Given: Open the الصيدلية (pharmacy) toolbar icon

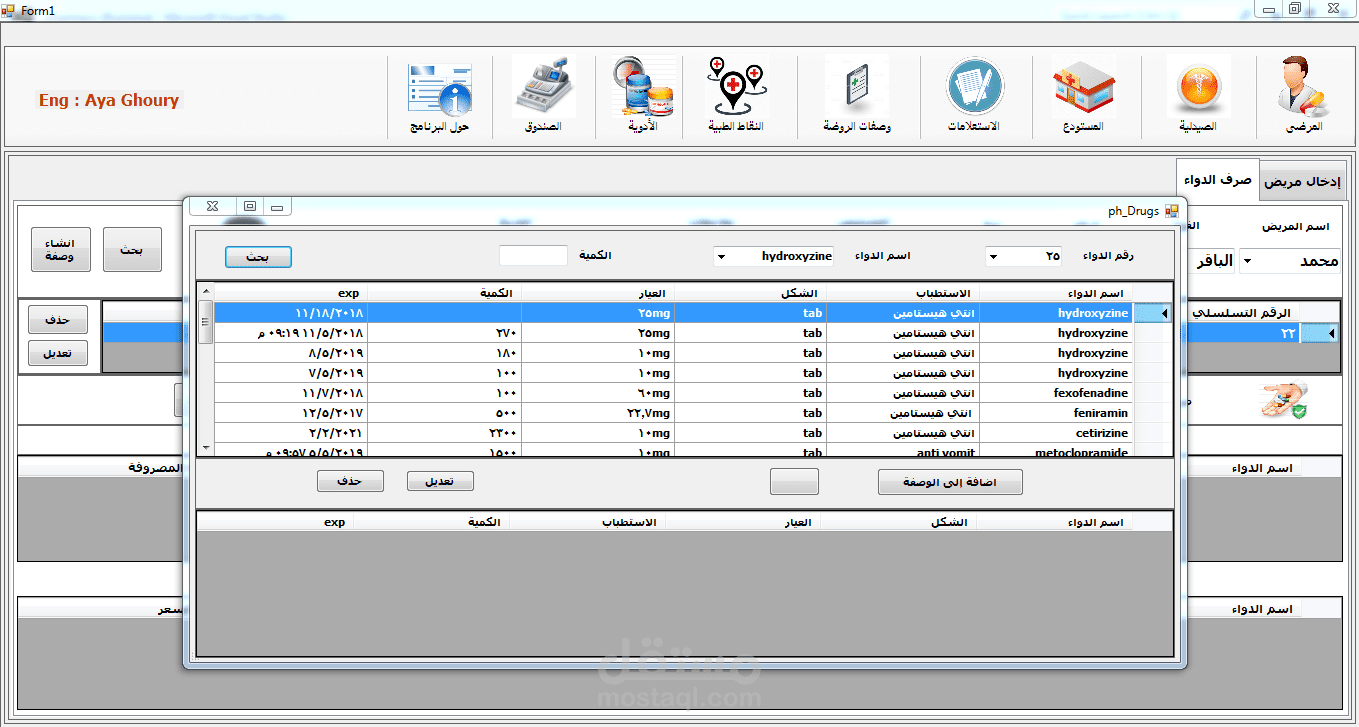Looking at the screenshot, I should (x=1199, y=96).
